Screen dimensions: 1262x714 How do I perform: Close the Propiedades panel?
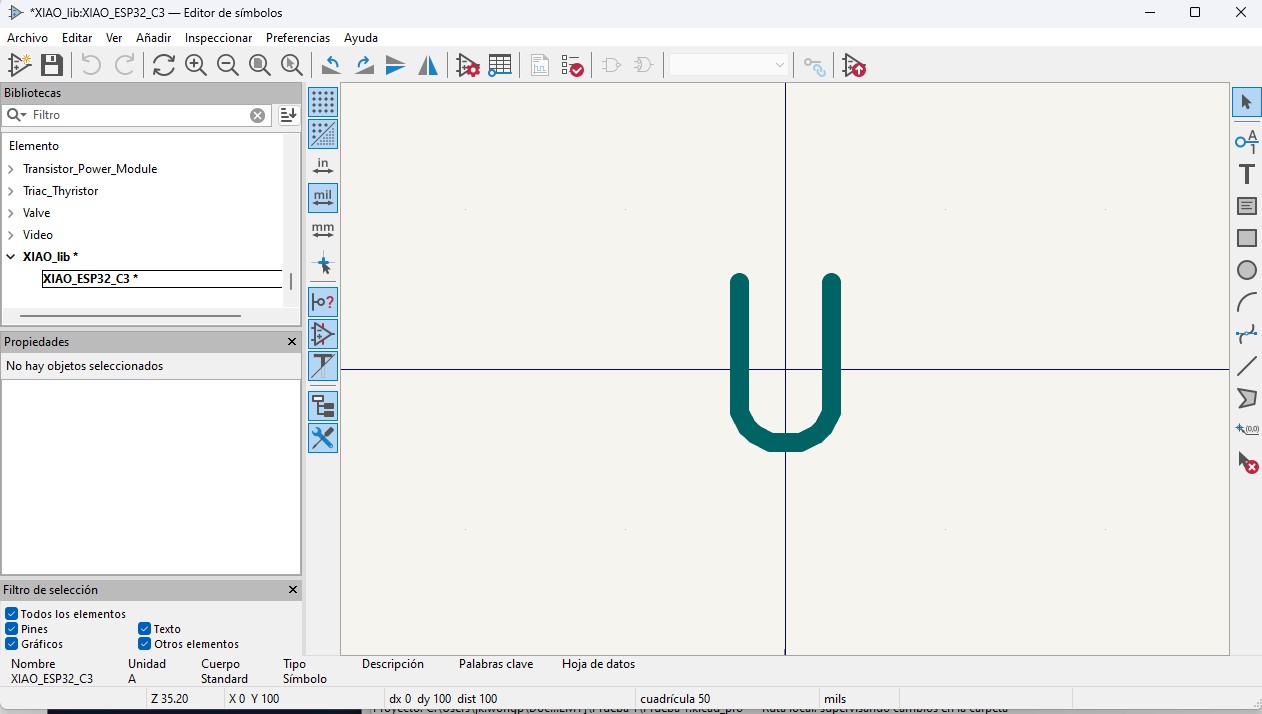point(292,342)
